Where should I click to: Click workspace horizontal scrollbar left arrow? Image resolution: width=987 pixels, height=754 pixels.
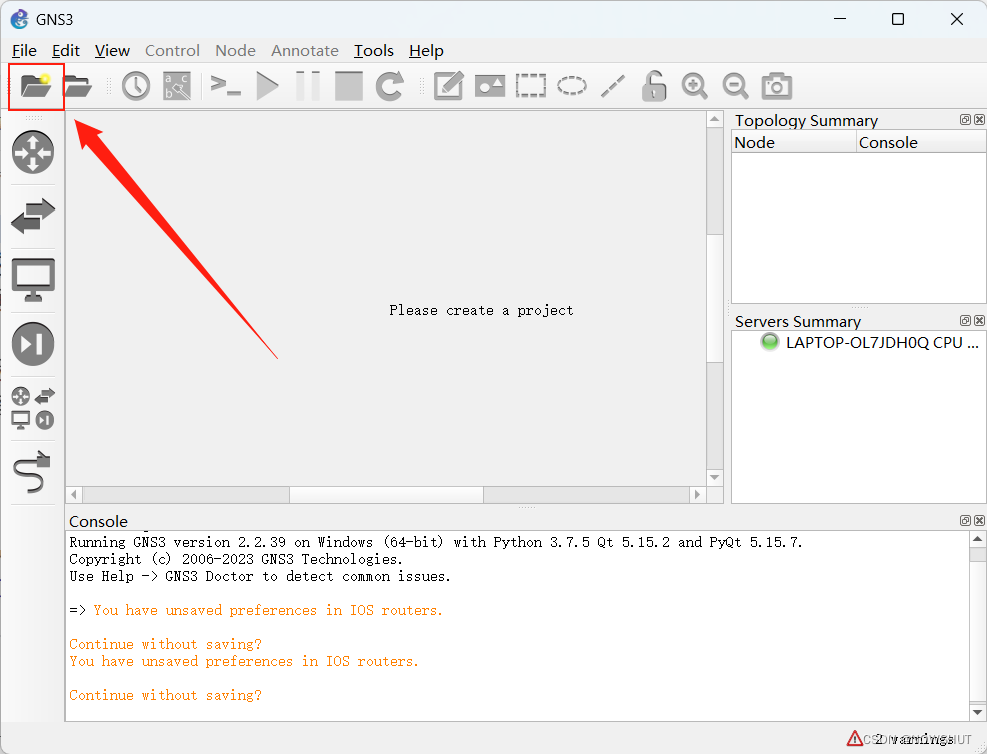pyautogui.click(x=74, y=495)
